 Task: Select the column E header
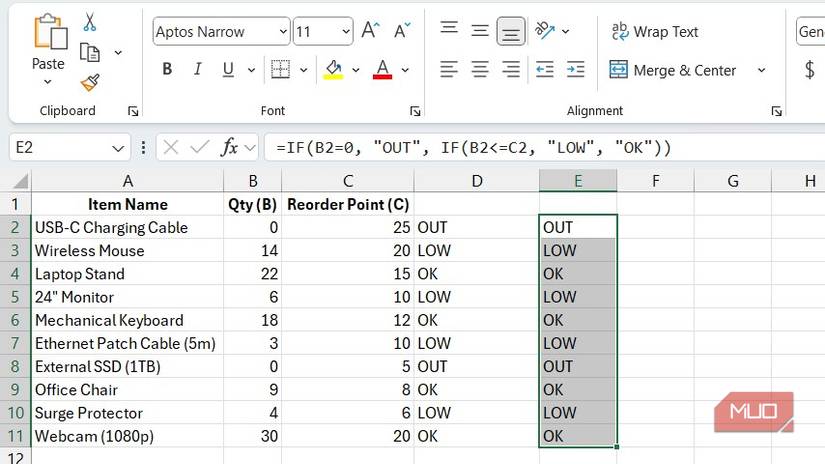pyautogui.click(x=578, y=181)
